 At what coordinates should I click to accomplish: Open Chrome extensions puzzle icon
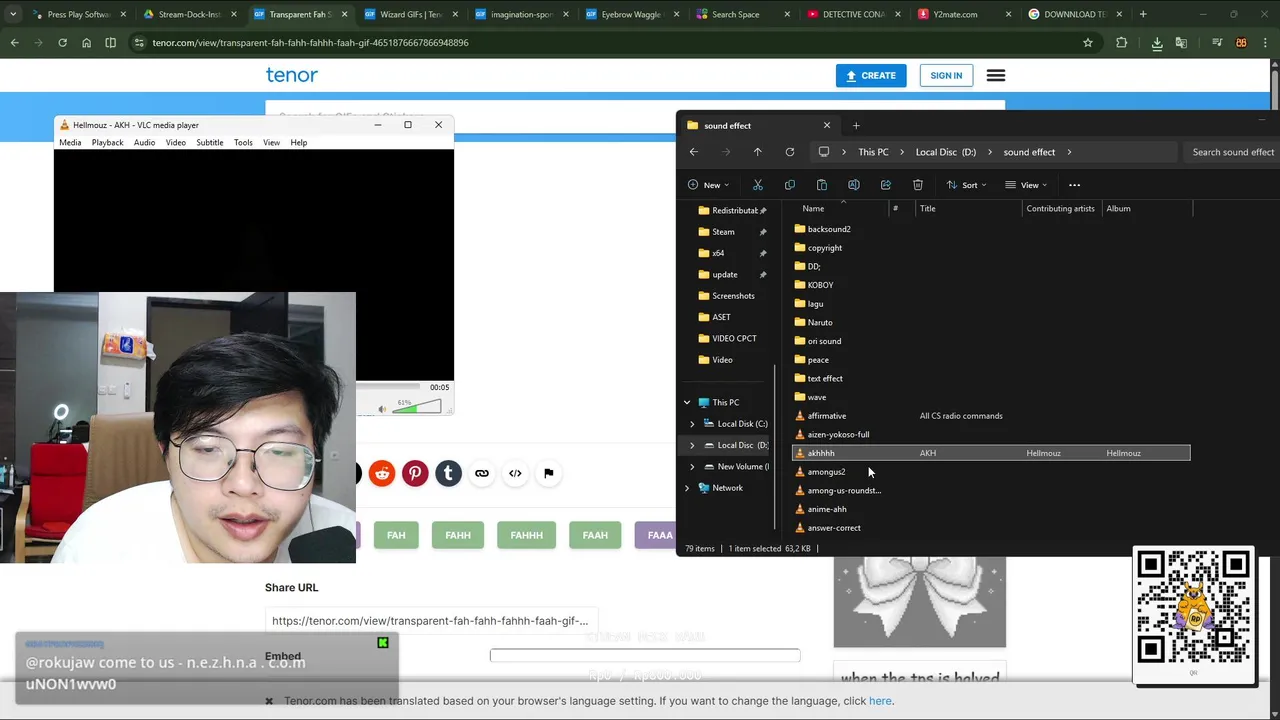click(1121, 43)
